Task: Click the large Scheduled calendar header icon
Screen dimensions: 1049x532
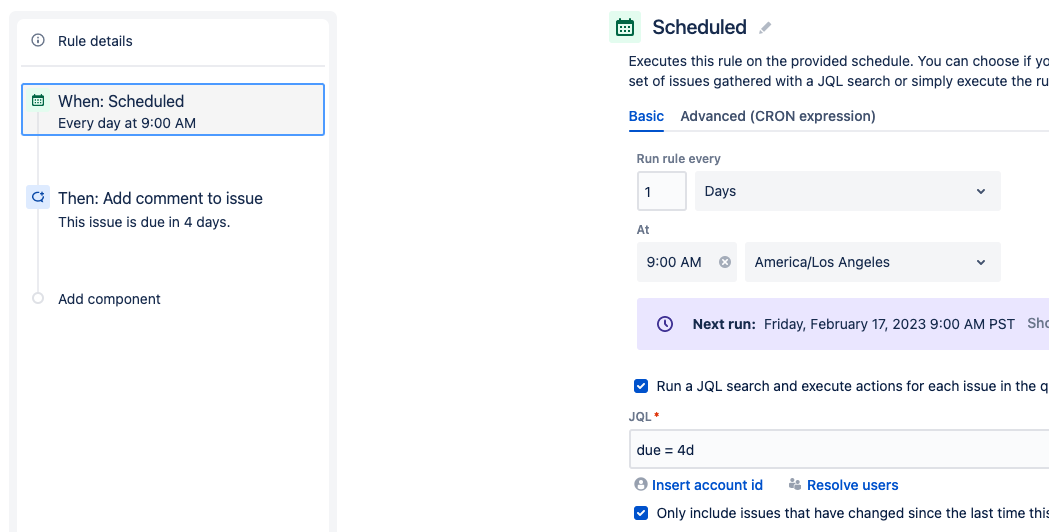Action: (x=625, y=27)
